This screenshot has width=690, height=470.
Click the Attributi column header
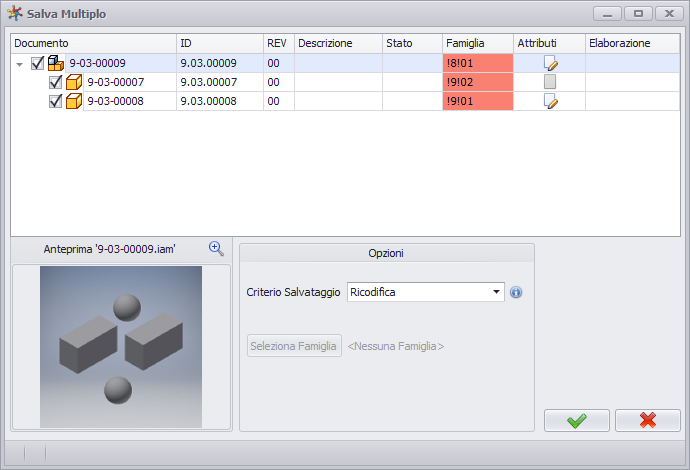549,44
